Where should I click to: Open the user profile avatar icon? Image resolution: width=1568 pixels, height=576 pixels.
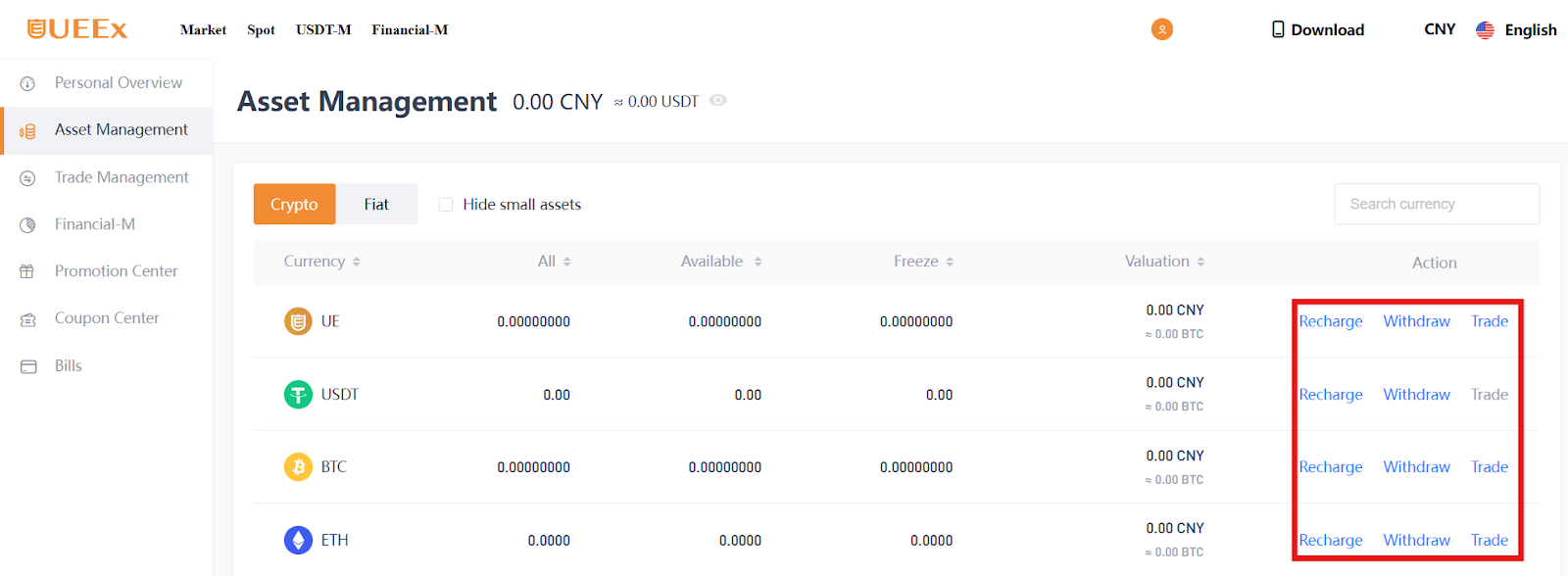[x=1162, y=29]
